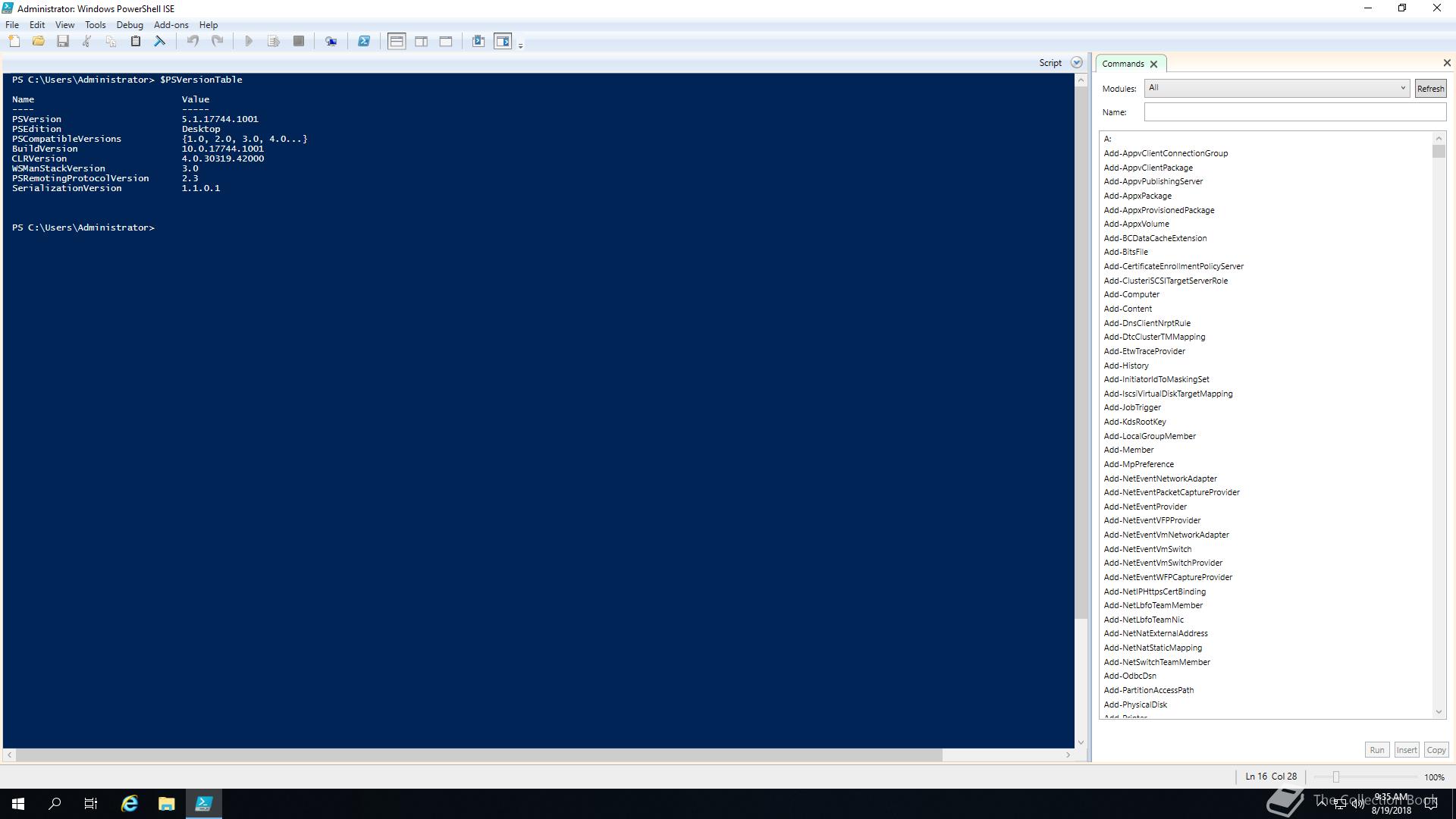This screenshot has width=1456, height=819.
Task: Select Add-LocalGroupMember command
Action: pyautogui.click(x=1150, y=436)
